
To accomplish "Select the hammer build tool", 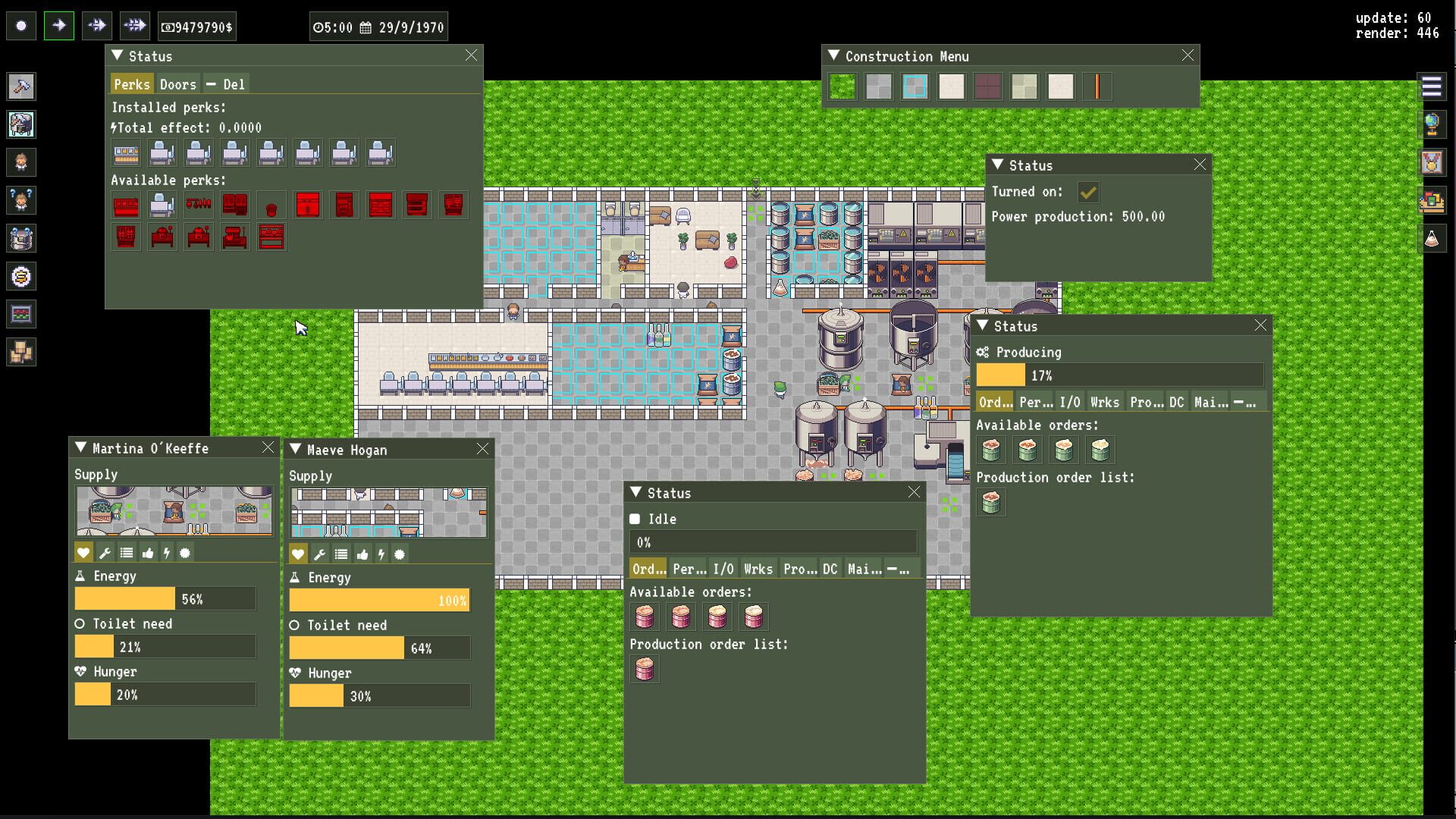I will (21, 86).
